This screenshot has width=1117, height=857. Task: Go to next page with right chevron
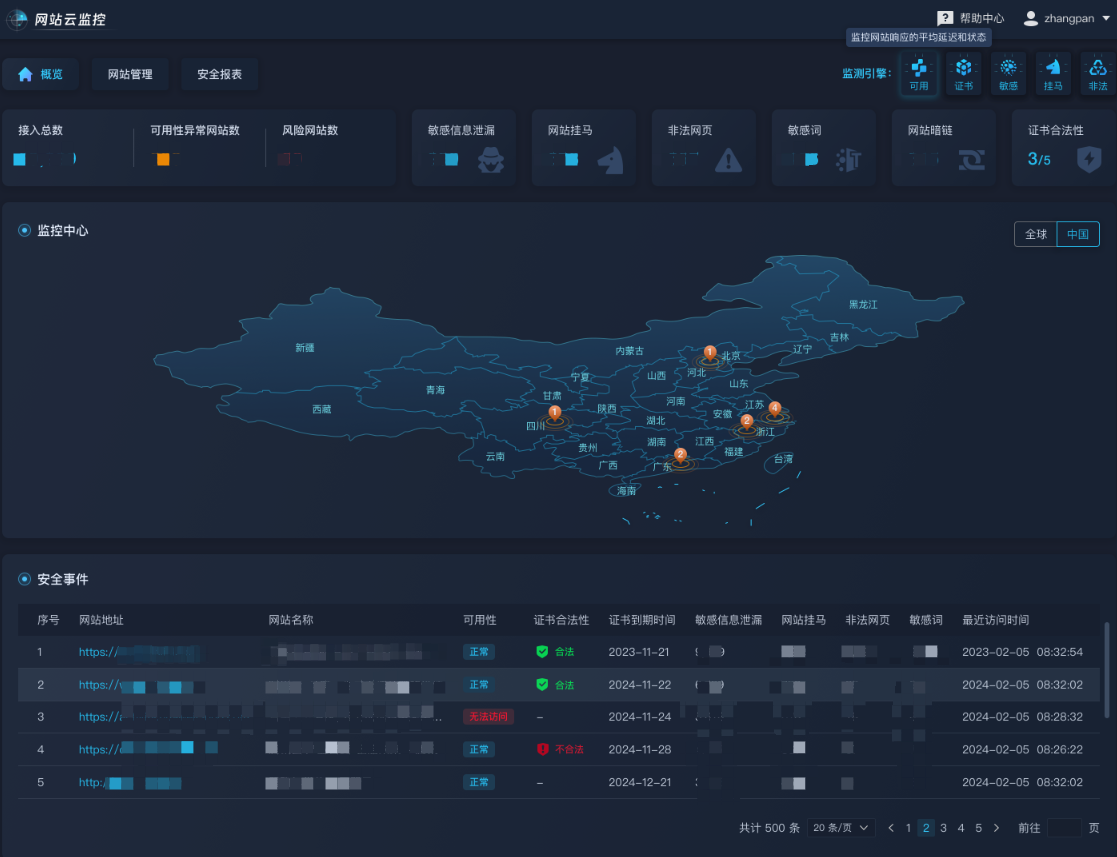tap(996, 828)
